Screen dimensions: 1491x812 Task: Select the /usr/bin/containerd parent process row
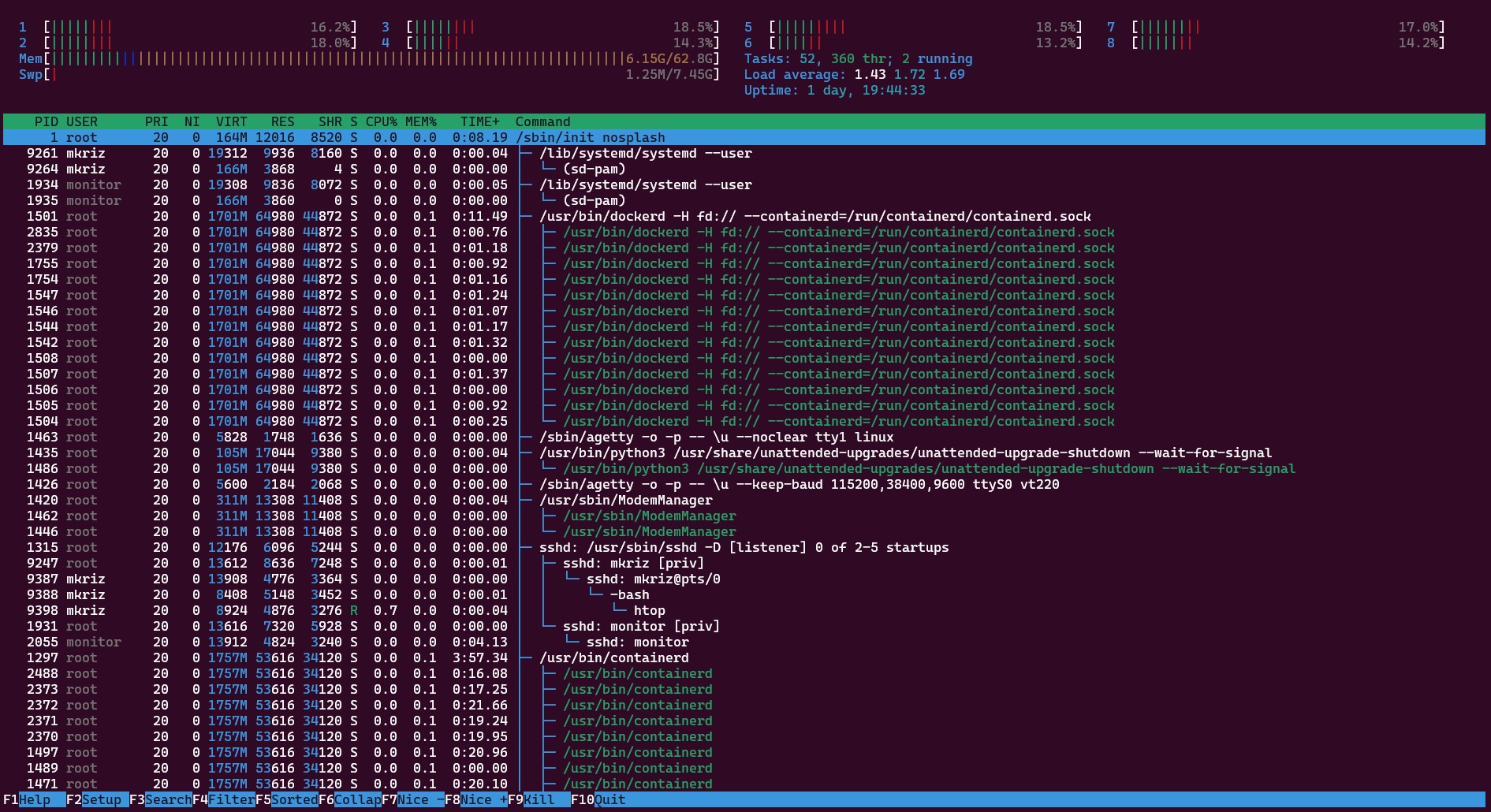pyautogui.click(x=613, y=657)
